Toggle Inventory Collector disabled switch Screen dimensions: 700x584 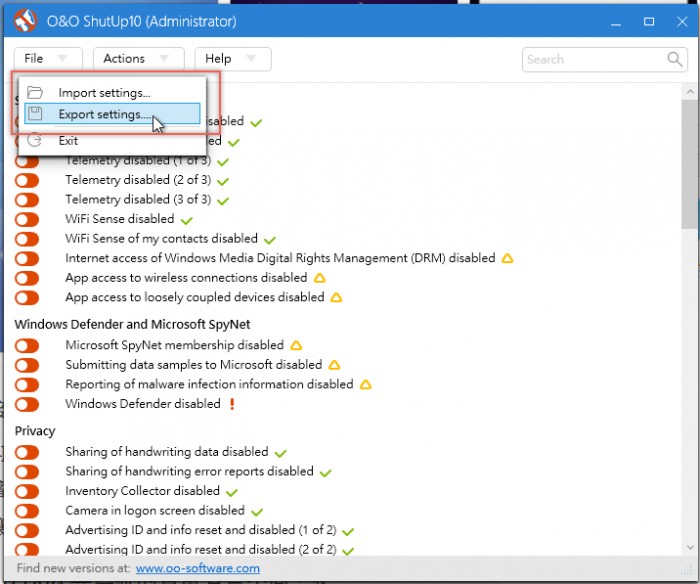(27, 492)
